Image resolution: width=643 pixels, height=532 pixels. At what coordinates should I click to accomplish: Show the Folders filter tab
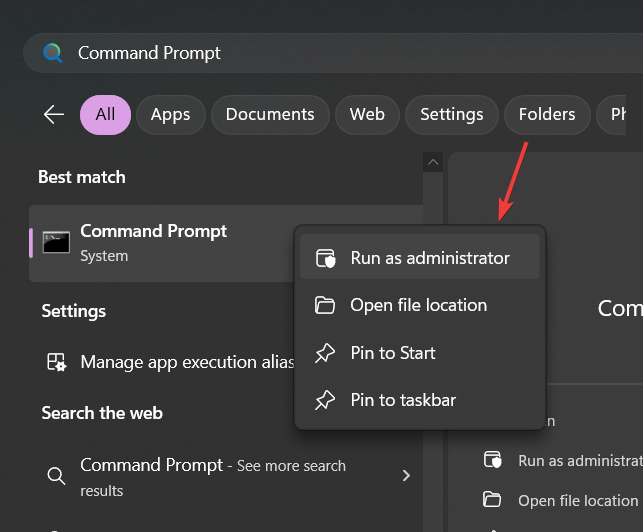pyautogui.click(x=547, y=115)
